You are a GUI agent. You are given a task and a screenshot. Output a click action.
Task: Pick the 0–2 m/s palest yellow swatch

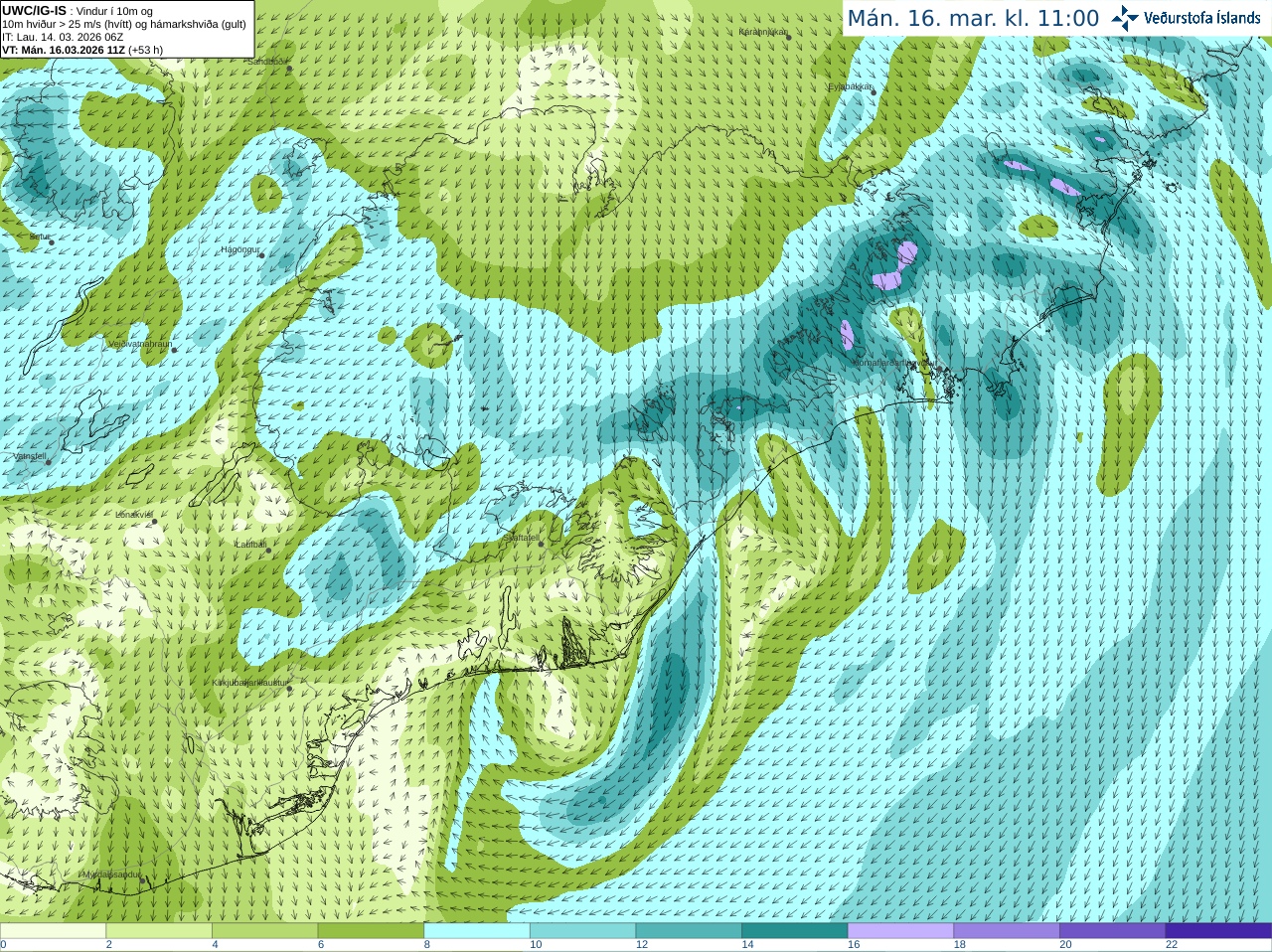point(53,931)
